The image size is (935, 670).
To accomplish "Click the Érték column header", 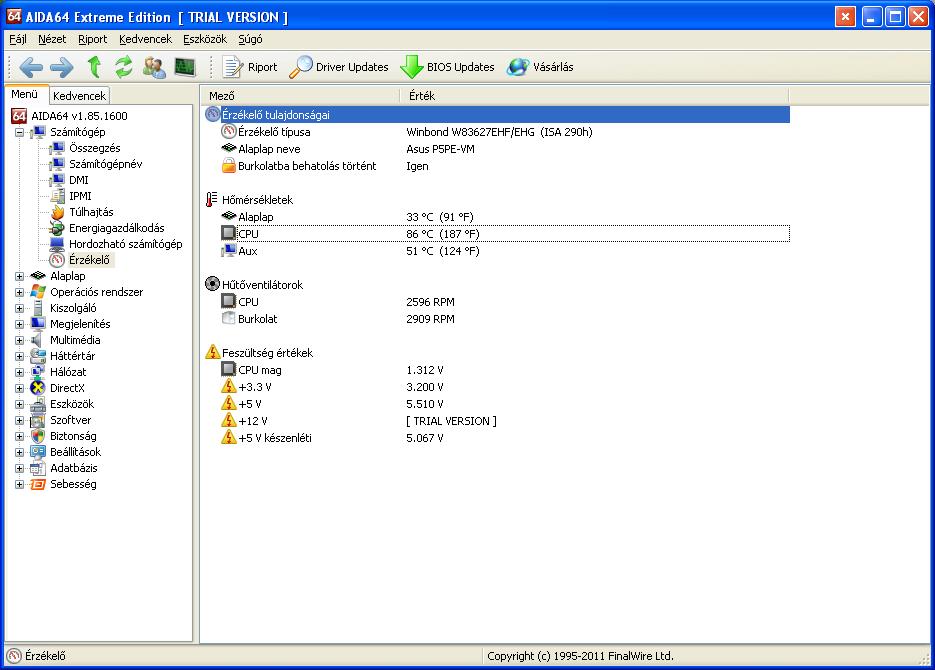I will click(594, 96).
